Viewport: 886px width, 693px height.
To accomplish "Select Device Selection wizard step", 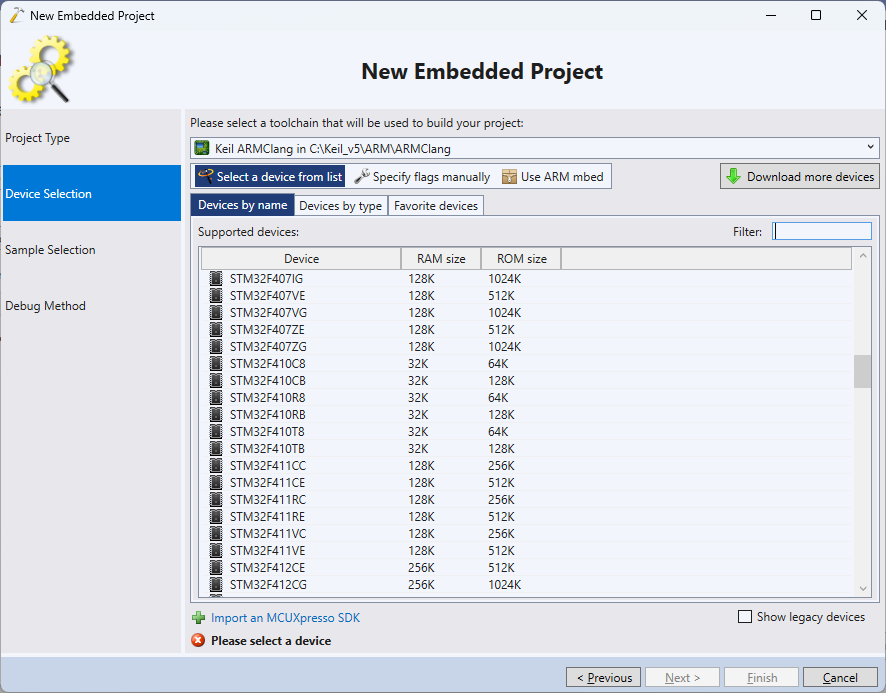I will (92, 193).
